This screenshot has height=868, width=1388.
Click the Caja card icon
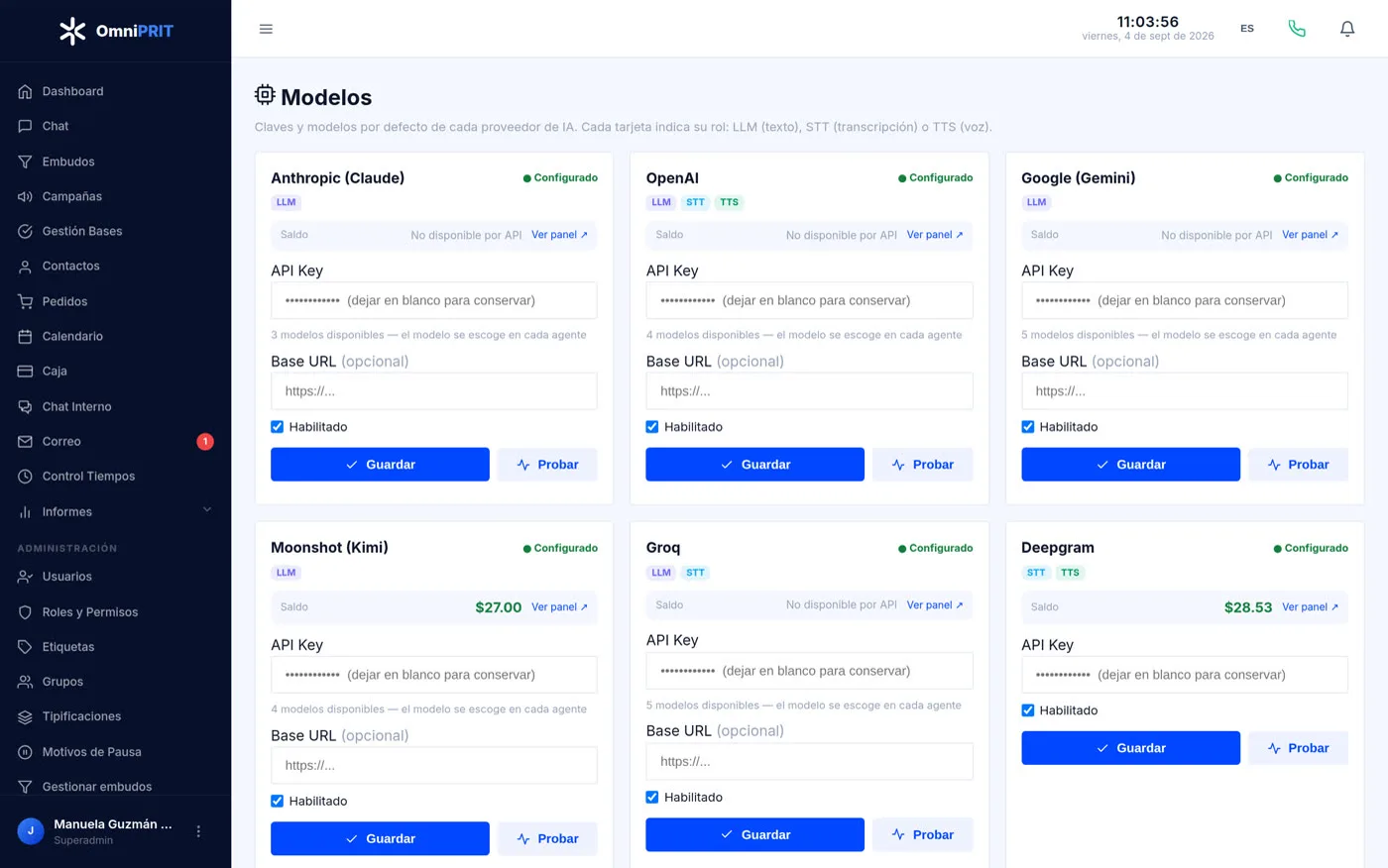(x=26, y=371)
